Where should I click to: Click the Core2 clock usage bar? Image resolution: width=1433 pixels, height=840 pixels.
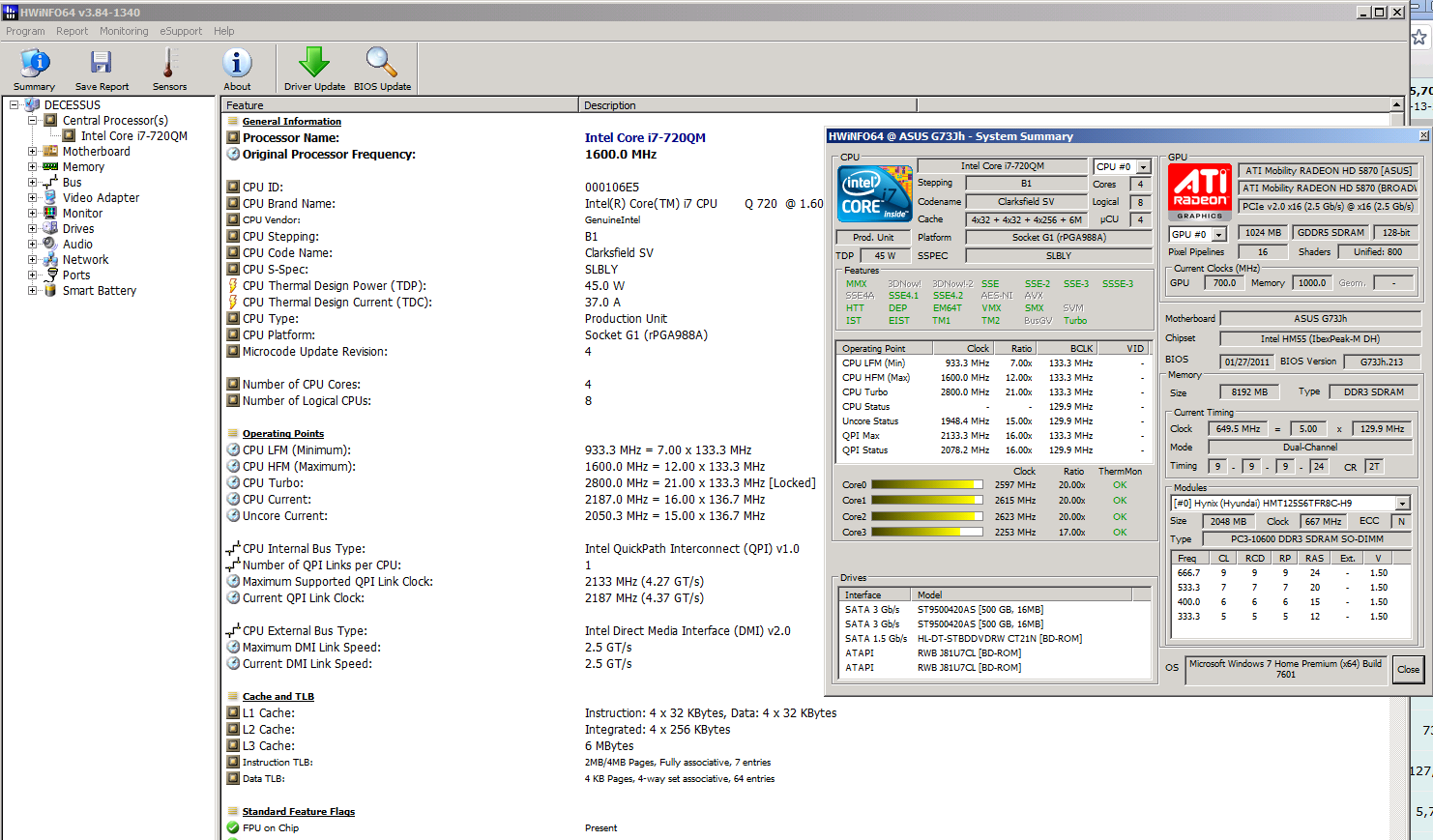(926, 516)
